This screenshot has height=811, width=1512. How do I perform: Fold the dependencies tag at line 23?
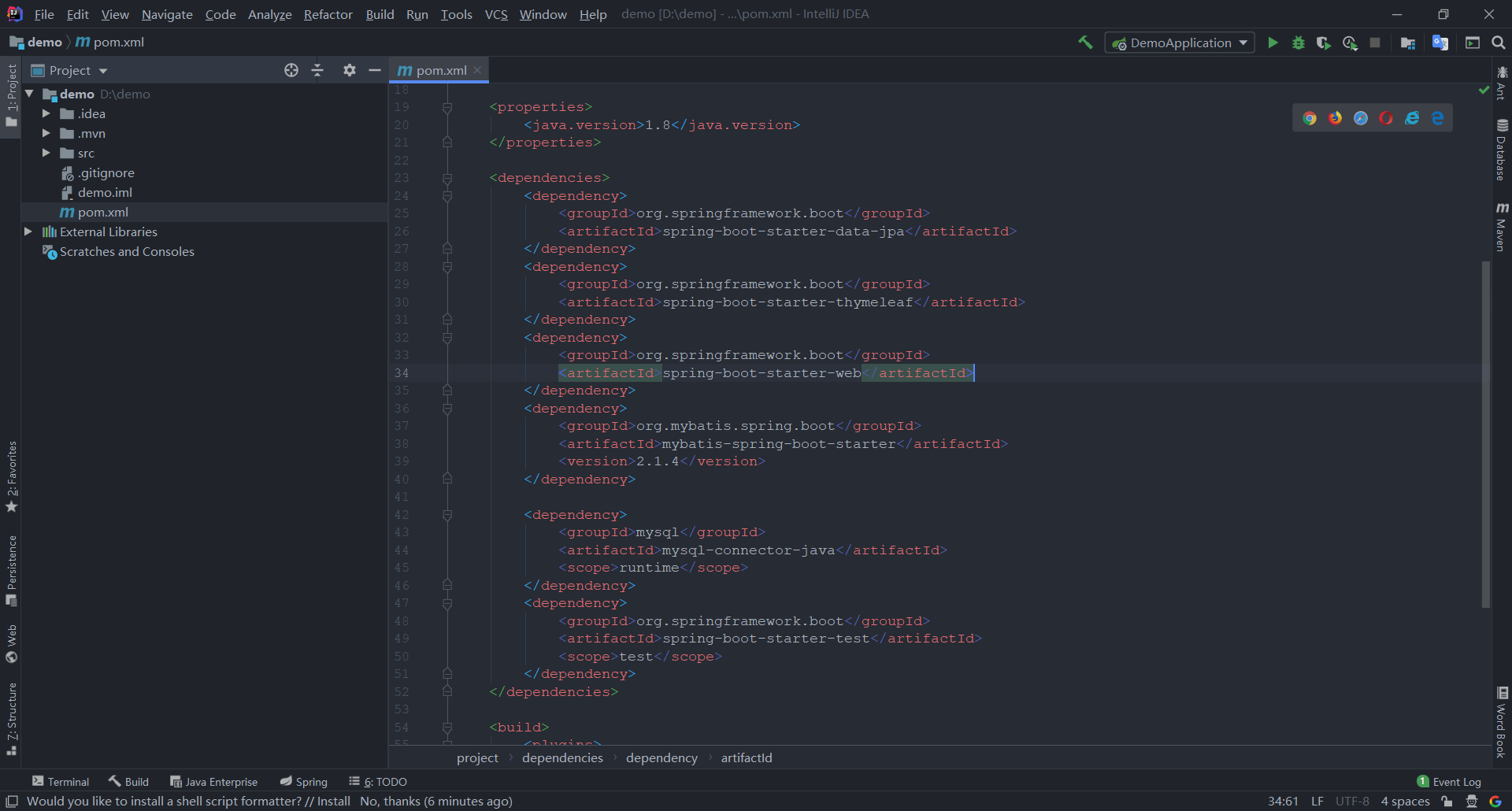pyautogui.click(x=447, y=178)
